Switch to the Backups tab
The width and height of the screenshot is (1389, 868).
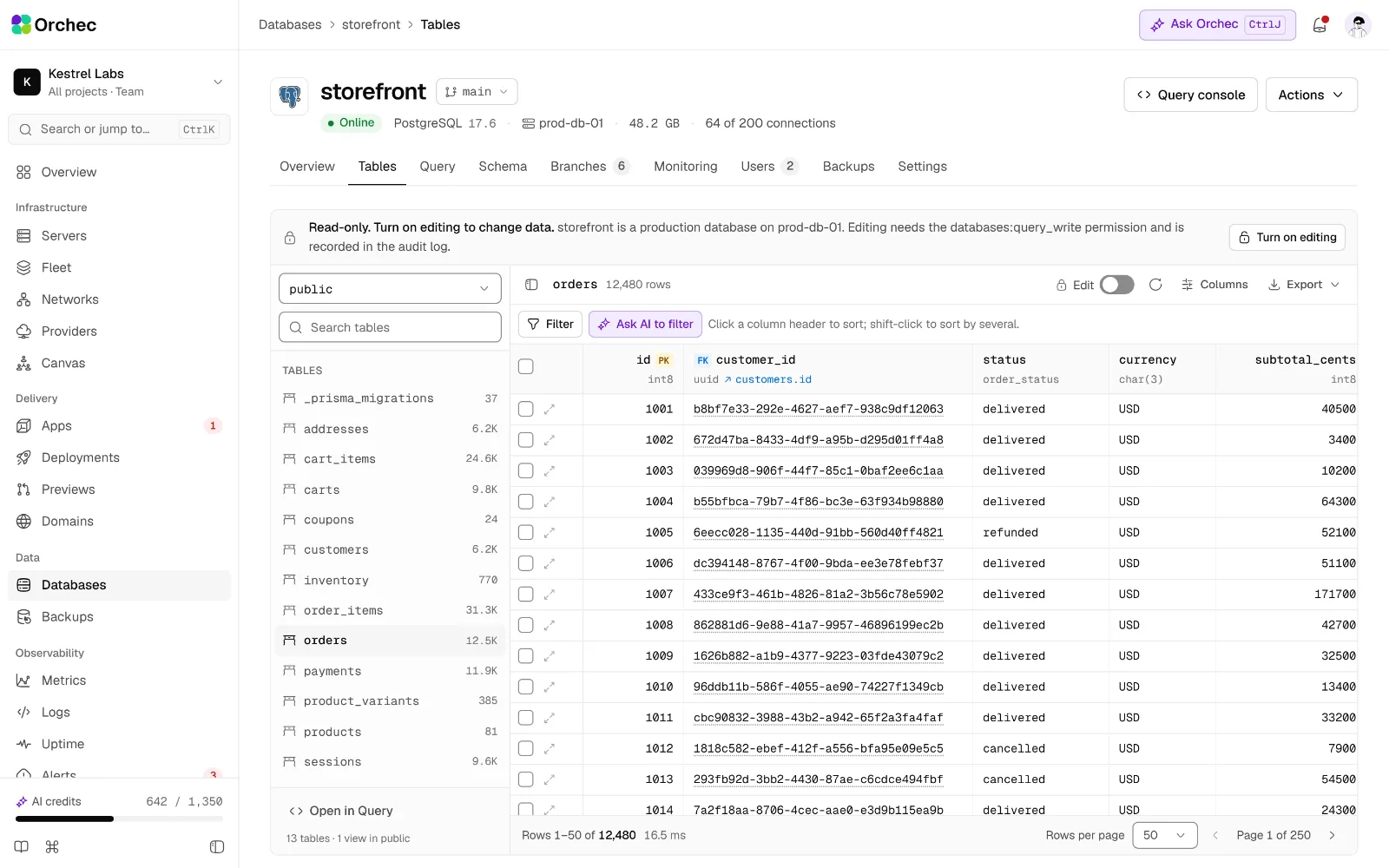pyautogui.click(x=849, y=167)
